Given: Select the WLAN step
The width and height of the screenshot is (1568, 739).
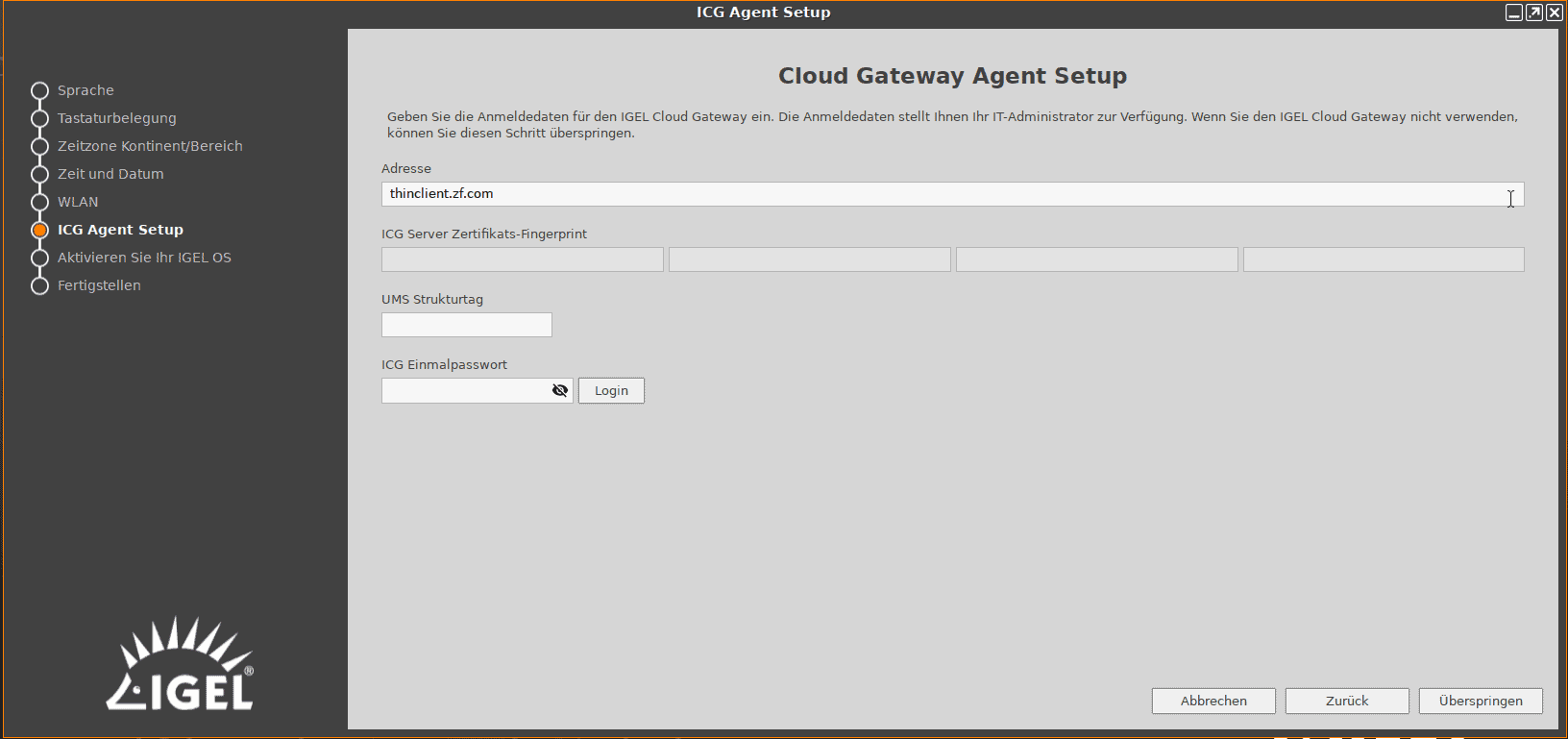Looking at the screenshot, I should [78, 202].
